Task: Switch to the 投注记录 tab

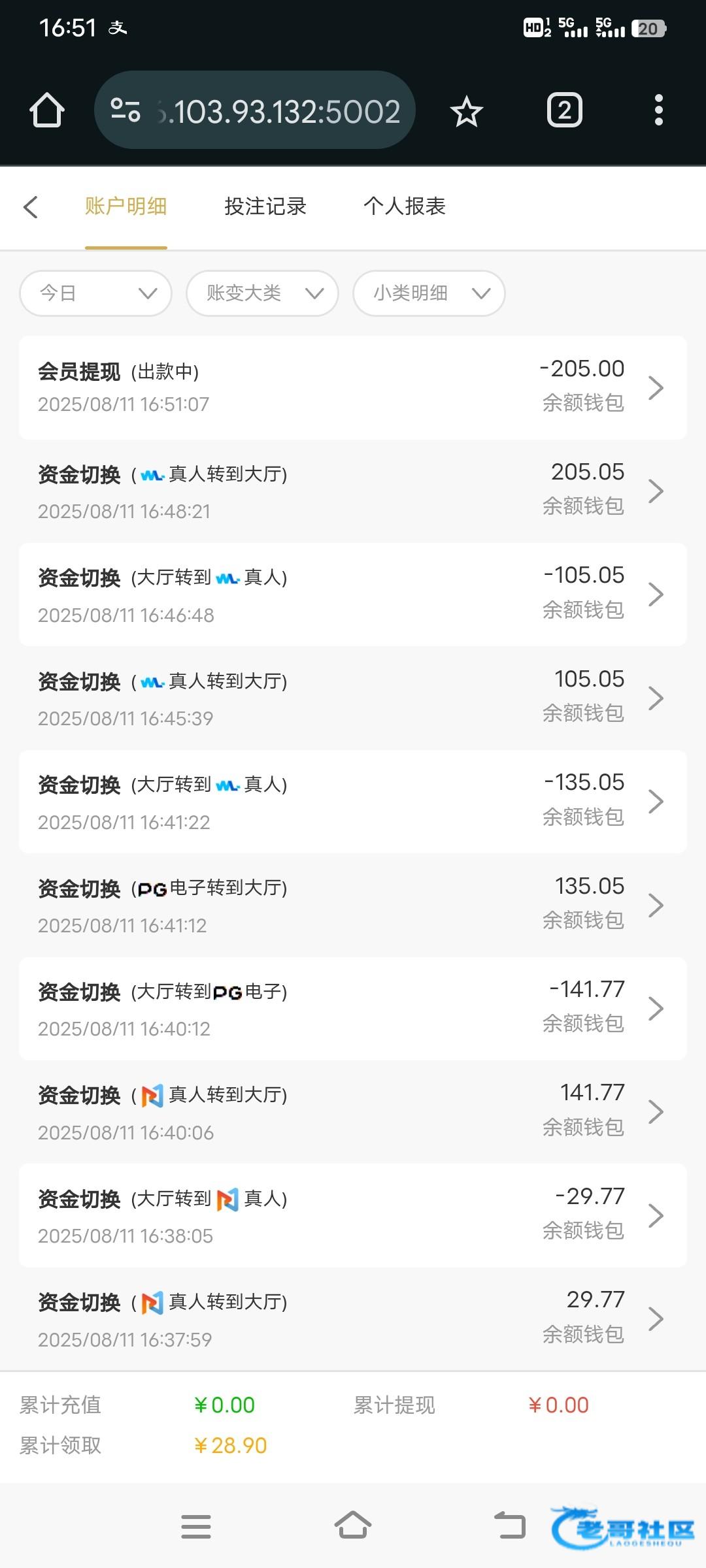Action: point(265,206)
